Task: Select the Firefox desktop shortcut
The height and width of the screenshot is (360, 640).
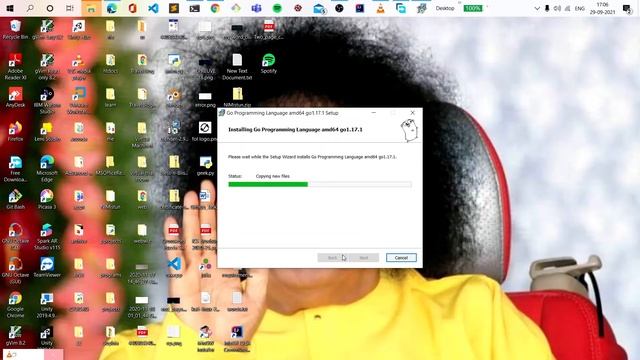Action: [16, 132]
